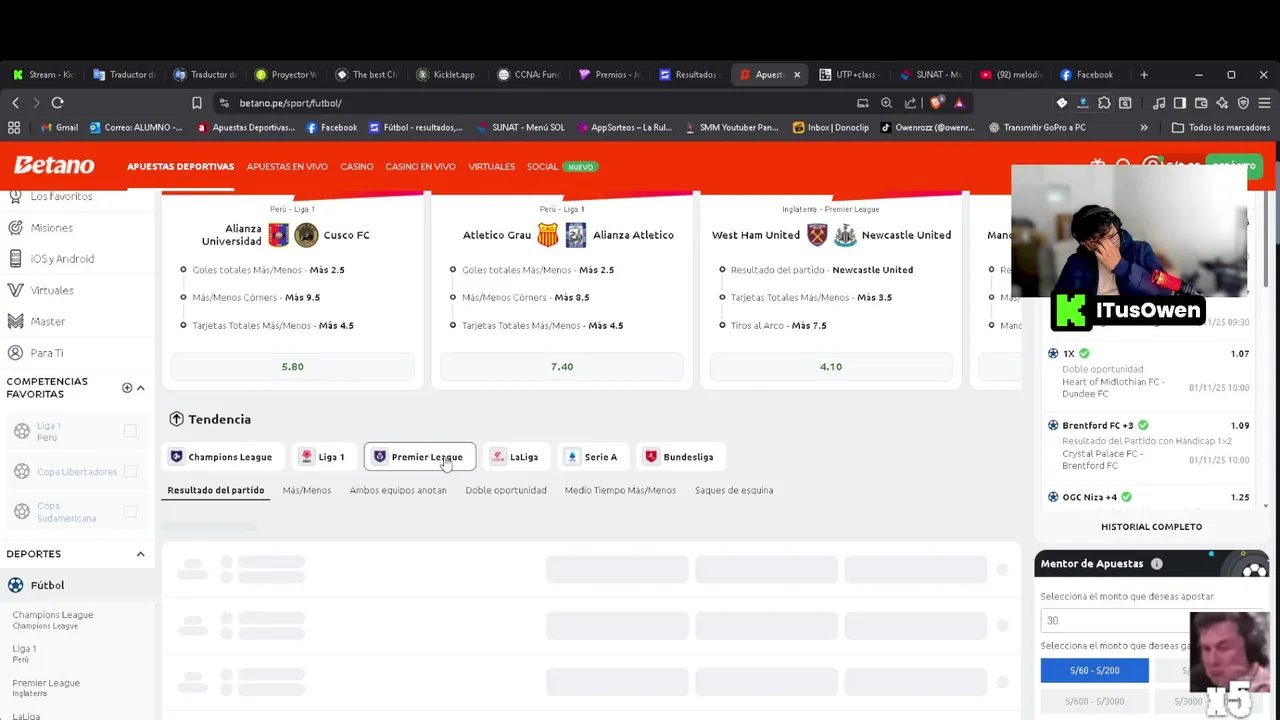Open Casino en Vivo menu
The width and height of the screenshot is (1280, 720).
(x=420, y=167)
